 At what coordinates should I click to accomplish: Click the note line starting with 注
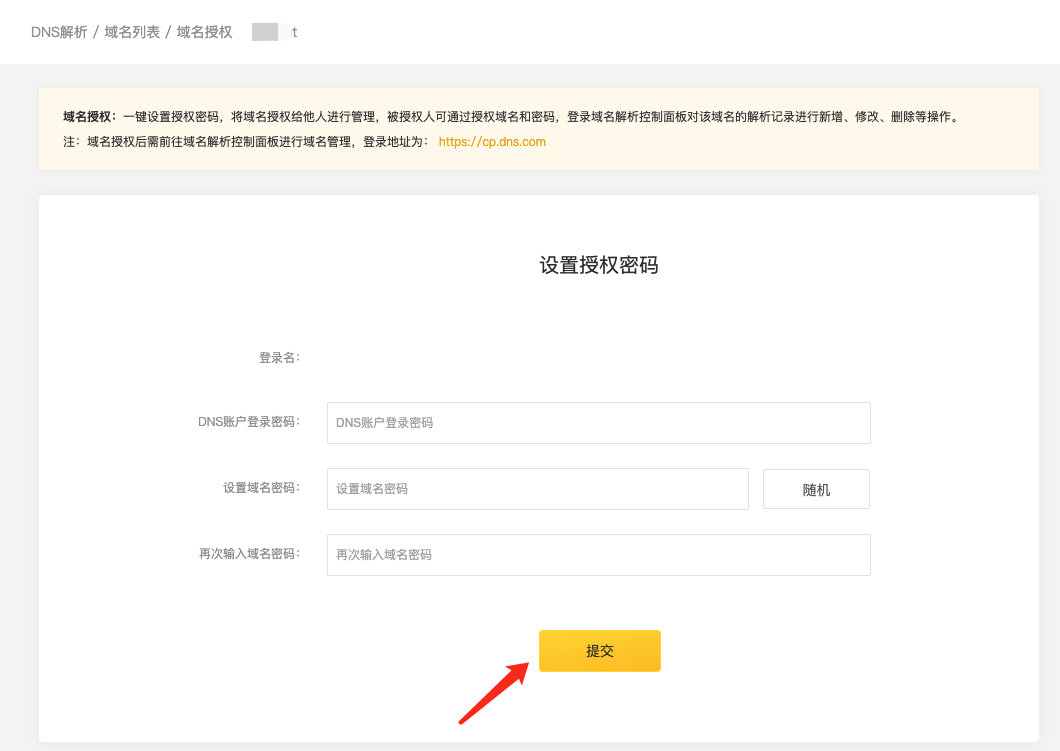(247, 142)
